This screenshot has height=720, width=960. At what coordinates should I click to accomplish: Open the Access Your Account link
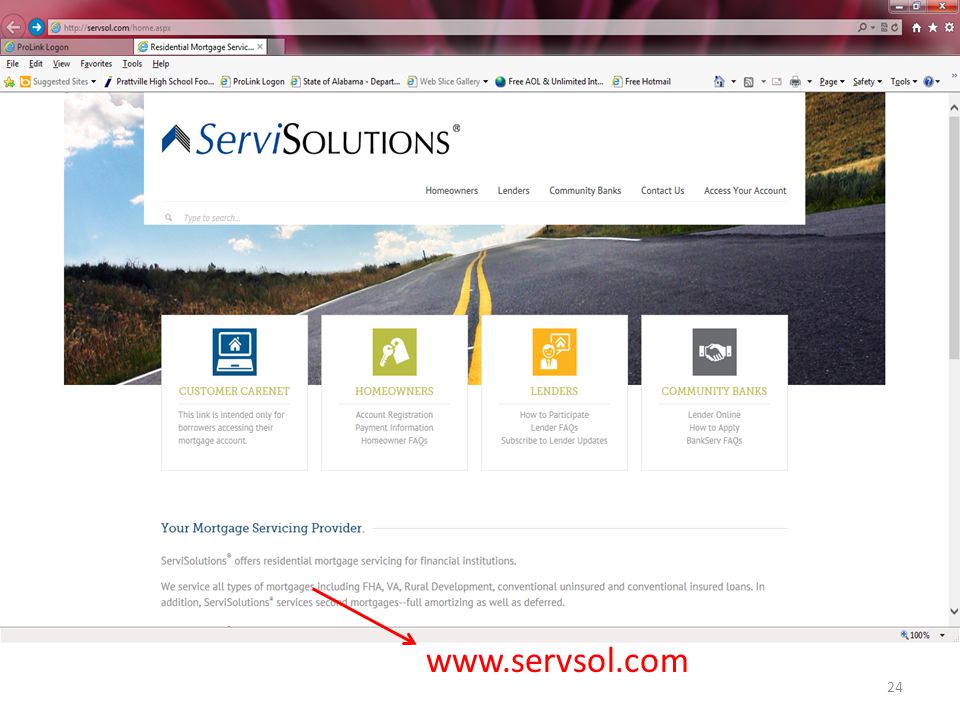coord(745,190)
